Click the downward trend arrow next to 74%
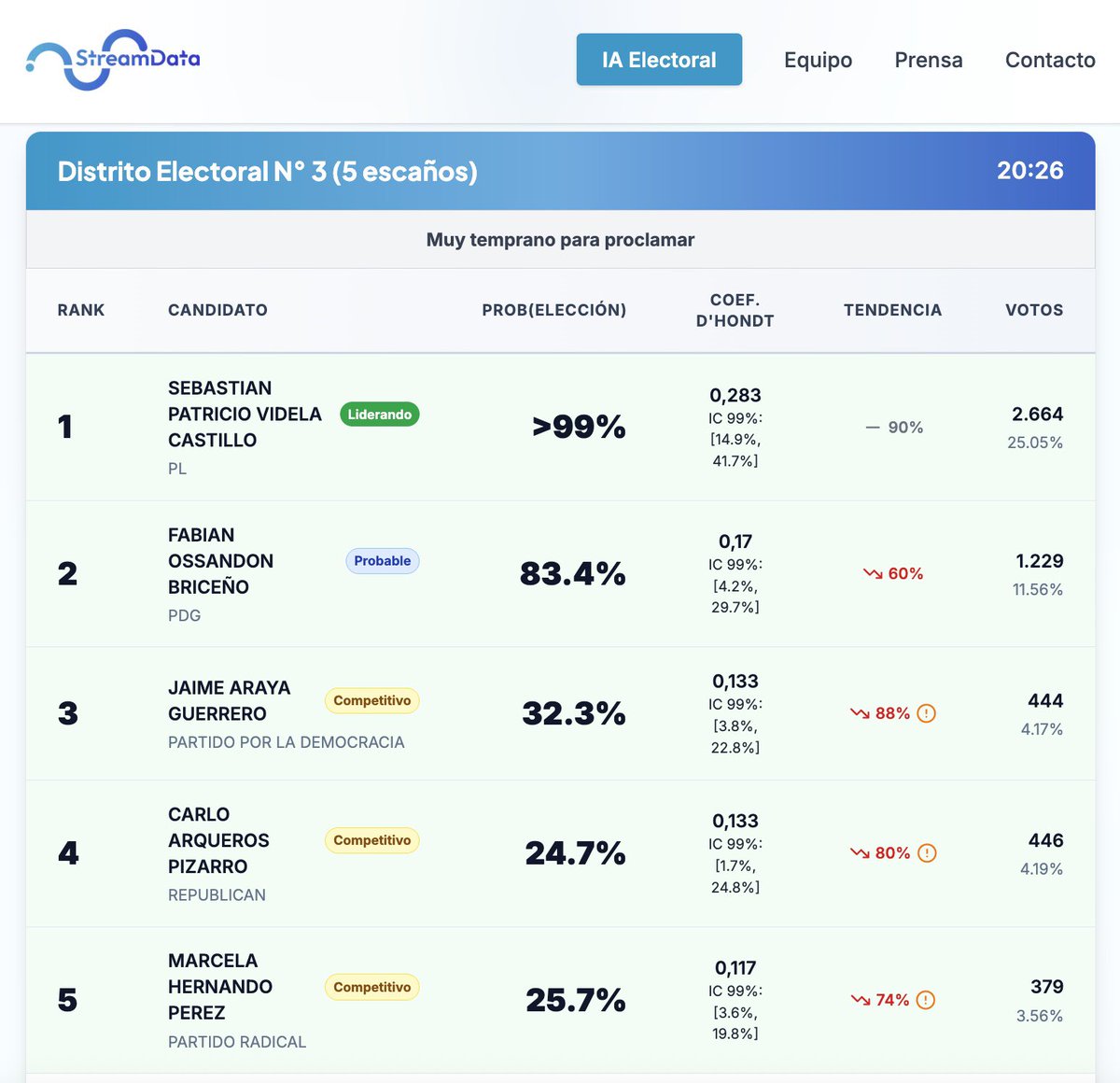Screen dimensions: 1120x1083 860,1000
